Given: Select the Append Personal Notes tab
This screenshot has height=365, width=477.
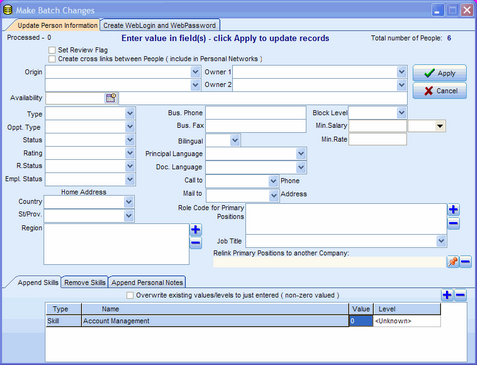Looking at the screenshot, I should pos(147,283).
